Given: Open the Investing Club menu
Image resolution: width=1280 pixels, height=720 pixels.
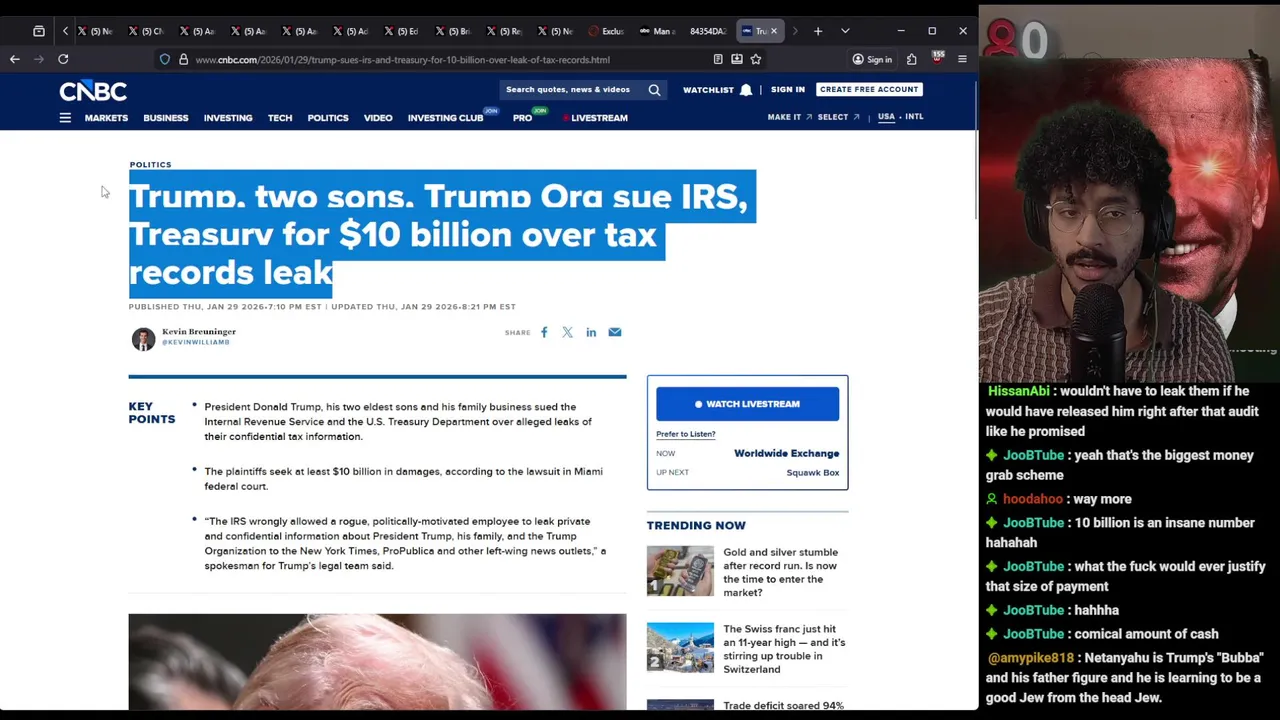Looking at the screenshot, I should point(446,118).
